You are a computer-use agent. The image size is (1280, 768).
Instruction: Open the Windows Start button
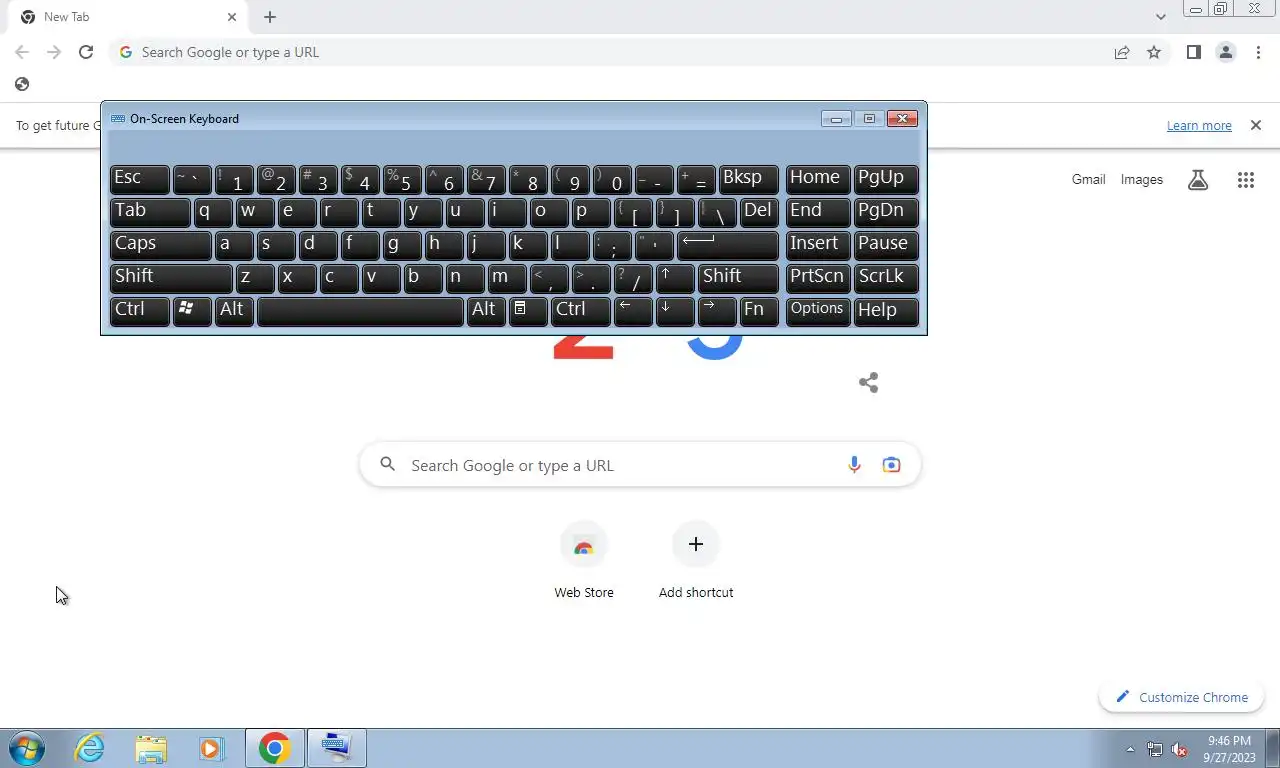coord(27,748)
